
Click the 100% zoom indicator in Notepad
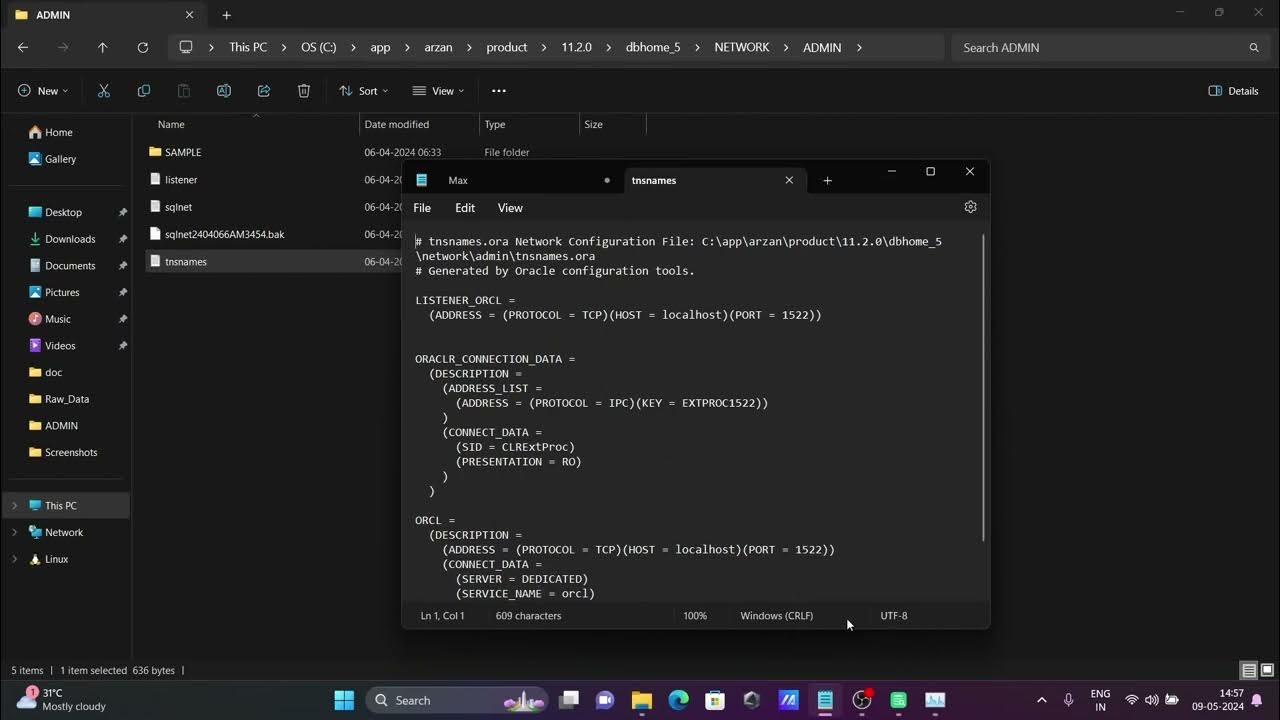[695, 616]
